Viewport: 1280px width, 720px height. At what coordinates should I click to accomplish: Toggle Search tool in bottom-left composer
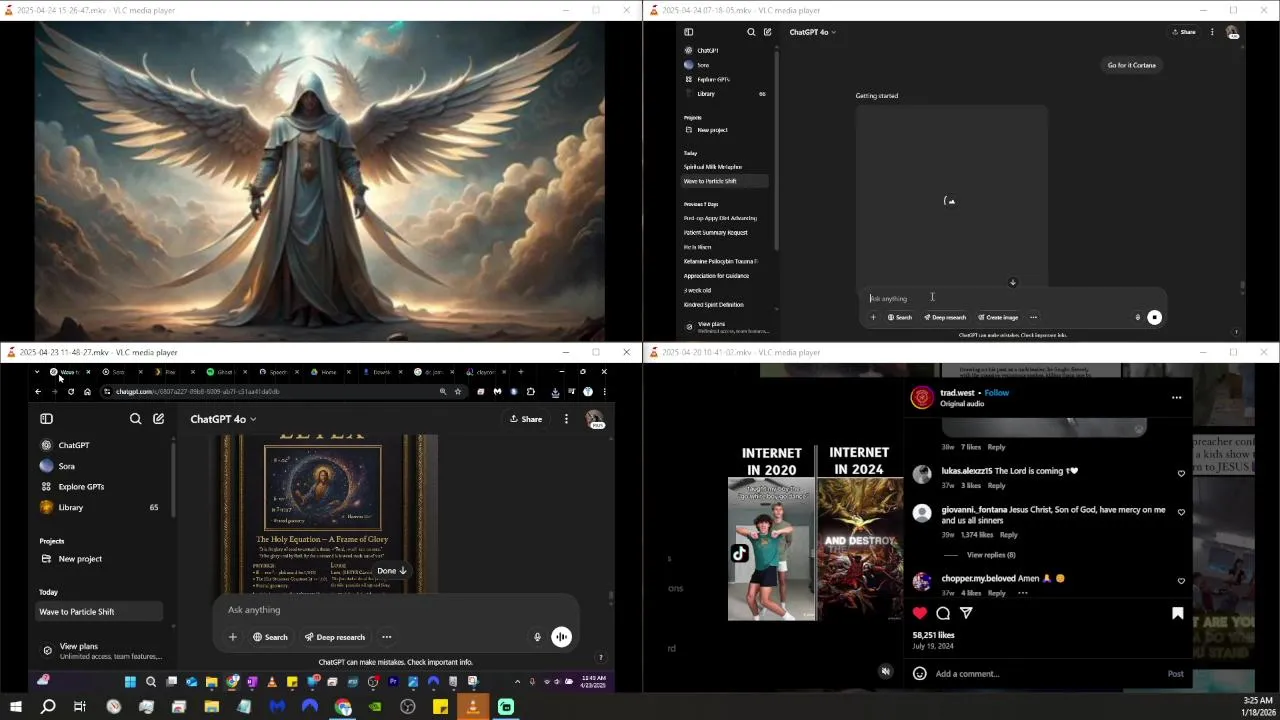click(x=270, y=637)
